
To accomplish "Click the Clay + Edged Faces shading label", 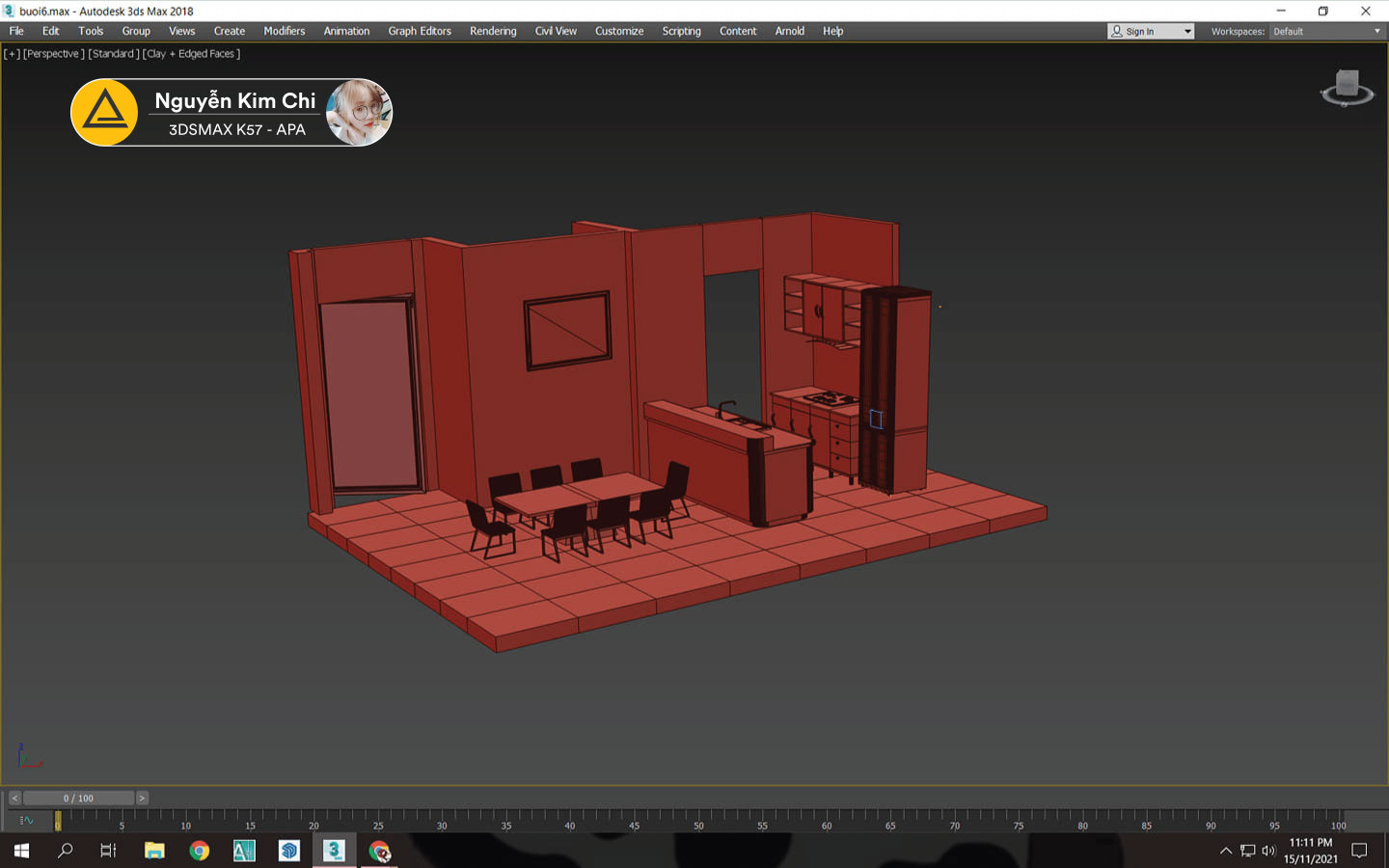I will tap(191, 54).
